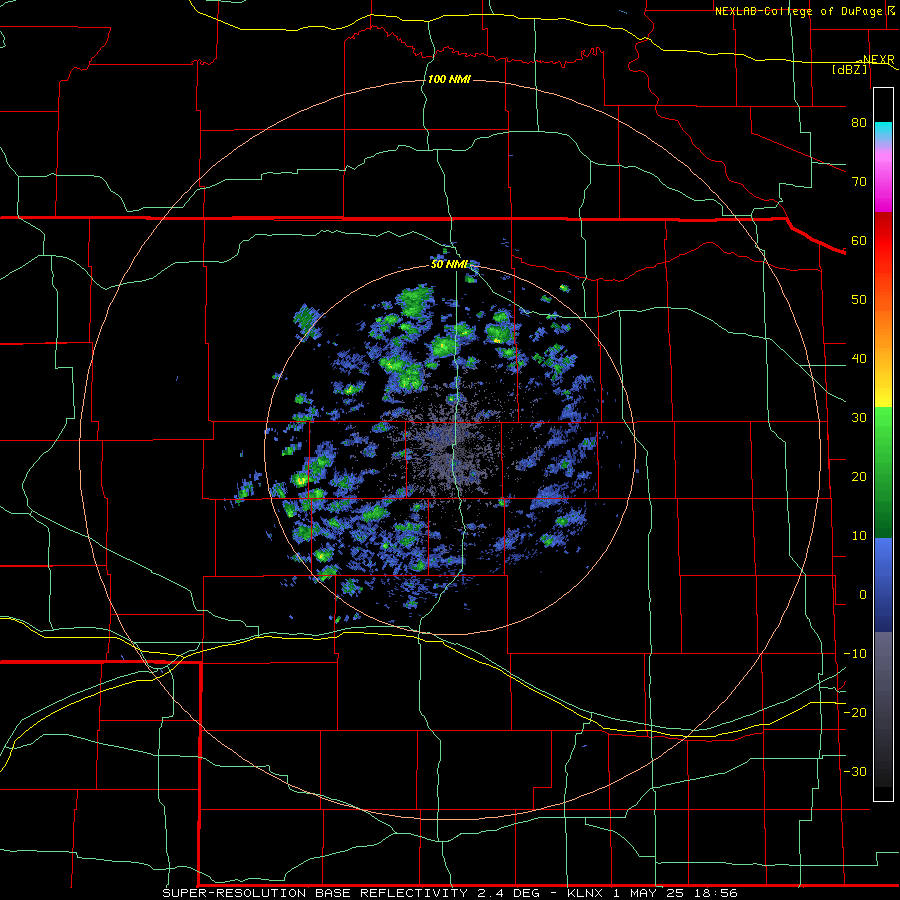Click the 50 value on the color scale
The height and width of the screenshot is (900, 900).
click(859, 300)
